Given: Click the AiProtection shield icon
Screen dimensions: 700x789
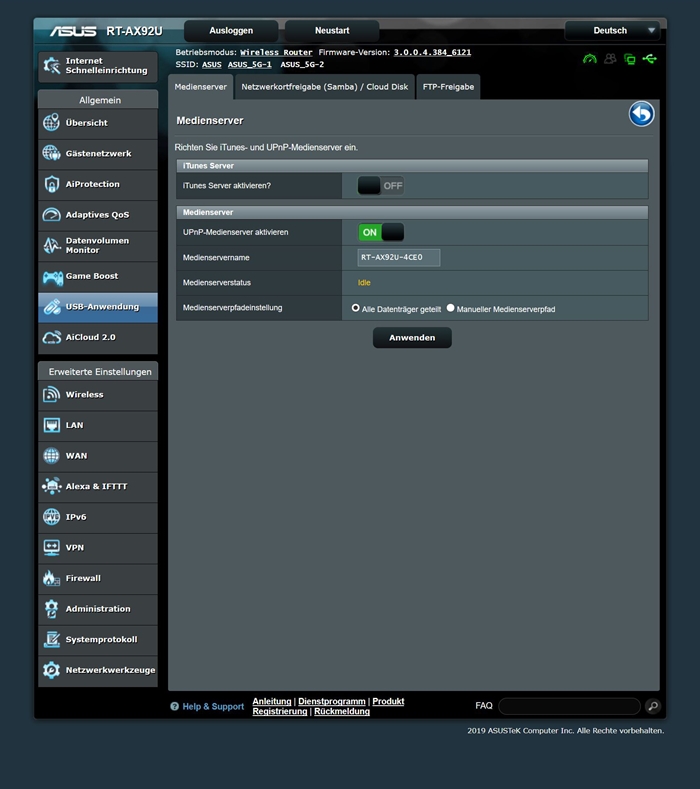Looking at the screenshot, I should (x=51, y=184).
